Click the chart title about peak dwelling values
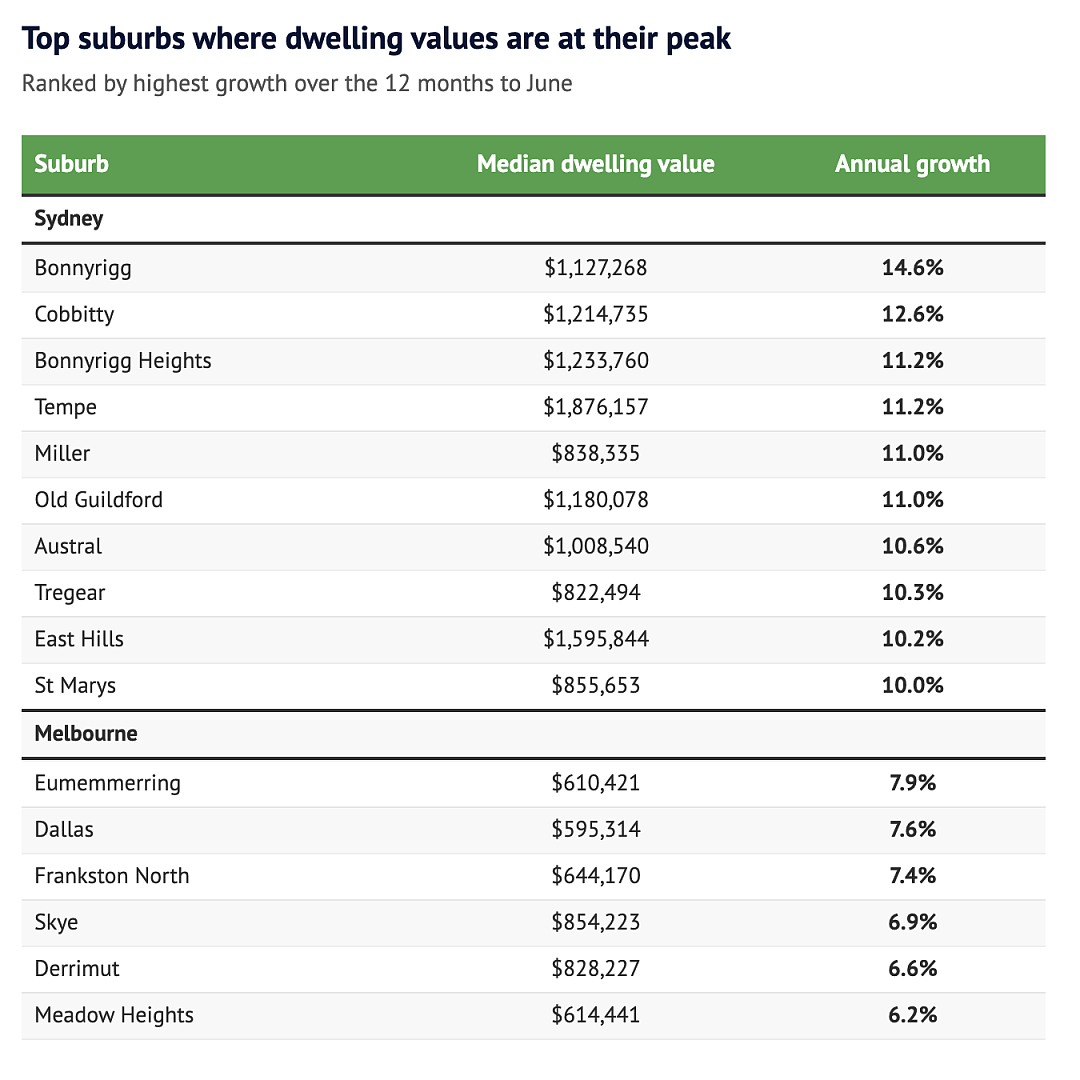 tap(376, 39)
